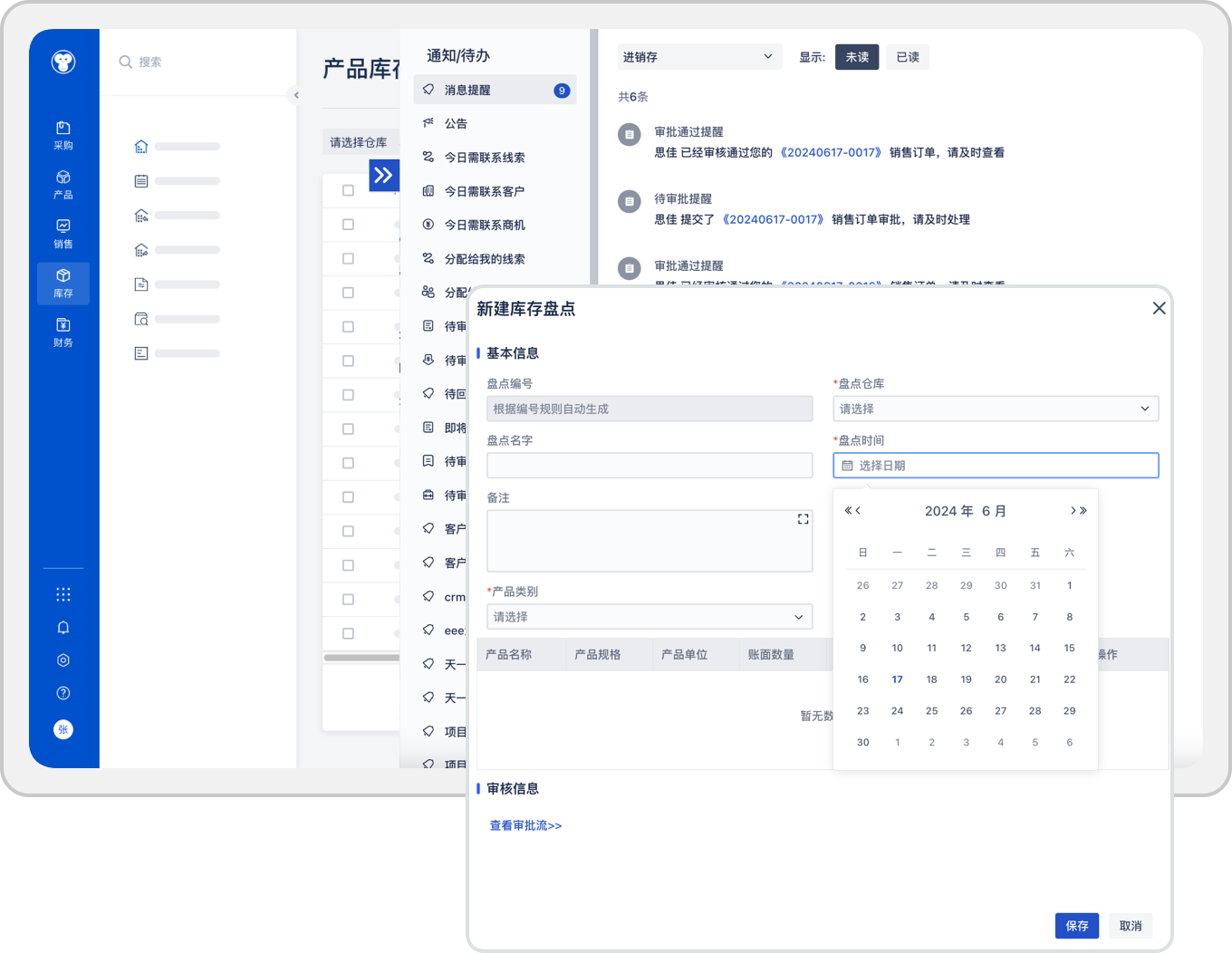Select 消息提醒 in the notification menu

click(495, 91)
